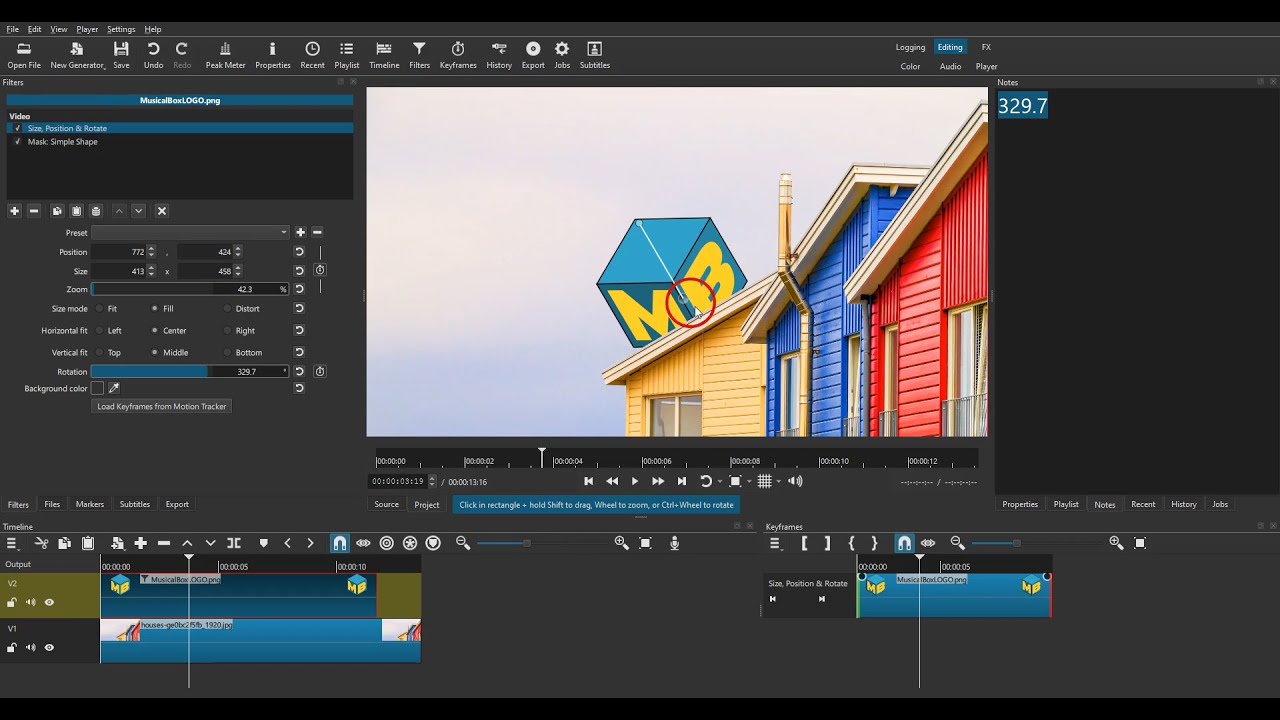
Task: Show the Timeline via toolbar icon
Action: 384,55
